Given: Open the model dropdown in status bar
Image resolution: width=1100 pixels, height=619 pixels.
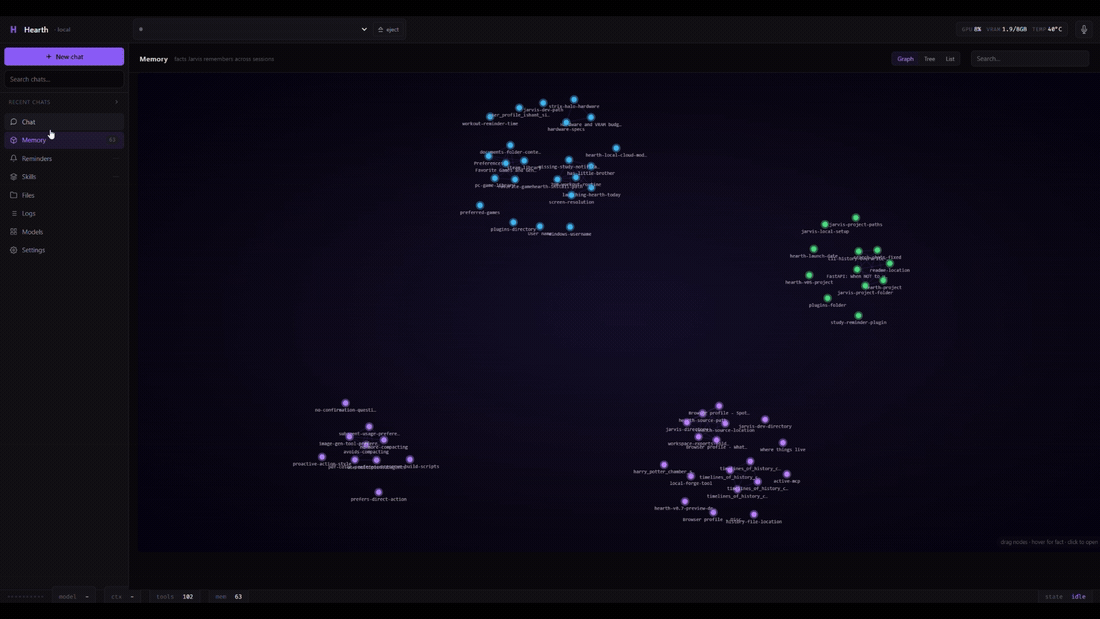Looking at the screenshot, I should (x=74, y=597).
